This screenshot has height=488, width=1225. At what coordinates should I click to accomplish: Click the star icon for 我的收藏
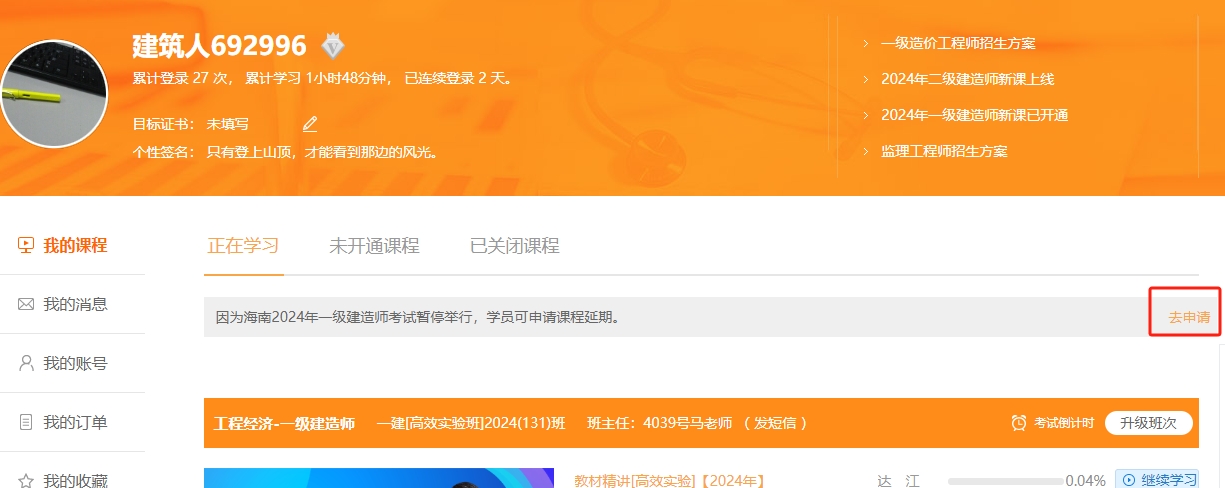(x=26, y=480)
